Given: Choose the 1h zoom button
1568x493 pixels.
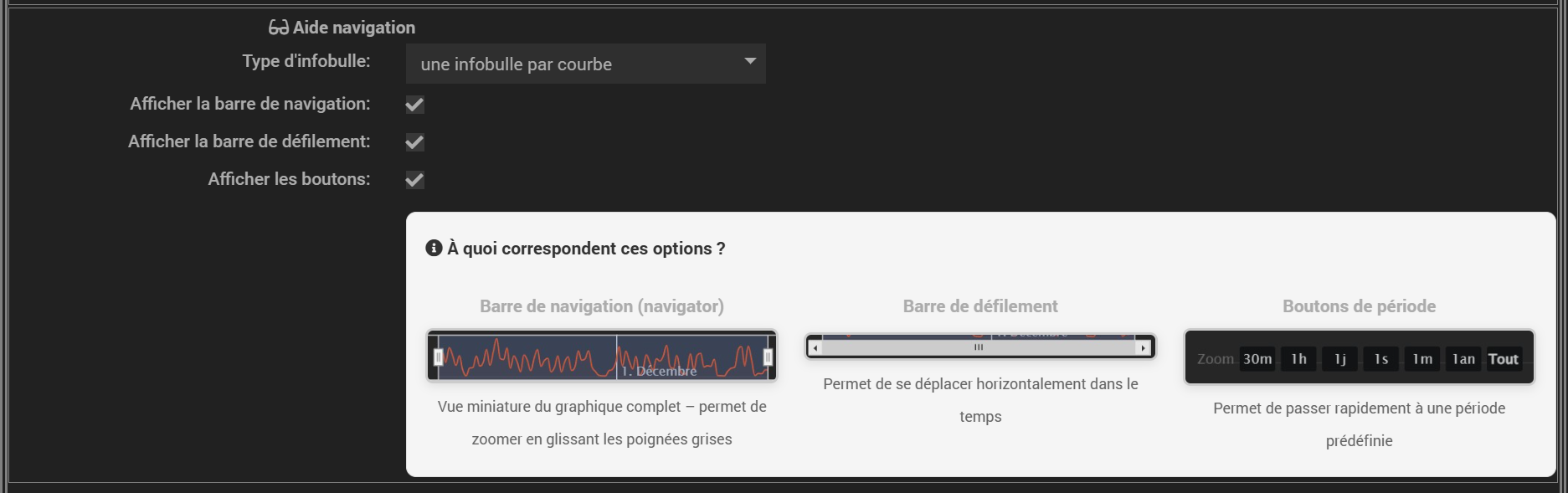Looking at the screenshot, I should (x=1298, y=359).
